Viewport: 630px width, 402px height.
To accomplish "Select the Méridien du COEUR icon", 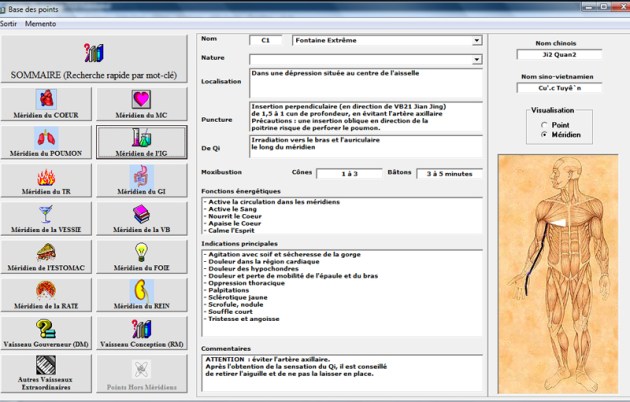I will click(x=46, y=99).
